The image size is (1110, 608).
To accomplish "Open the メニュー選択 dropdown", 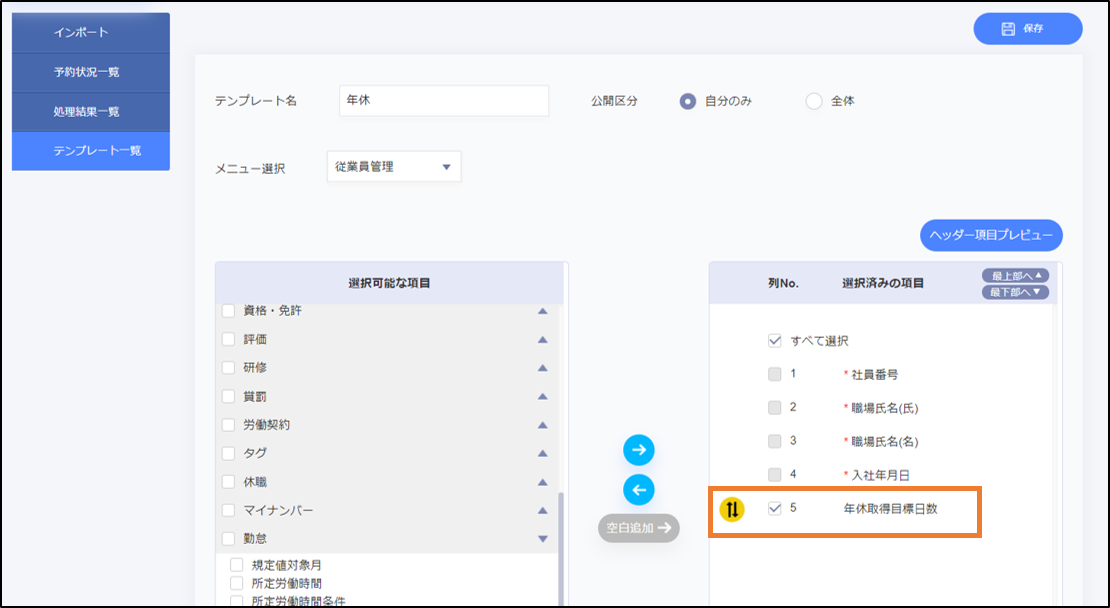I will [x=394, y=167].
